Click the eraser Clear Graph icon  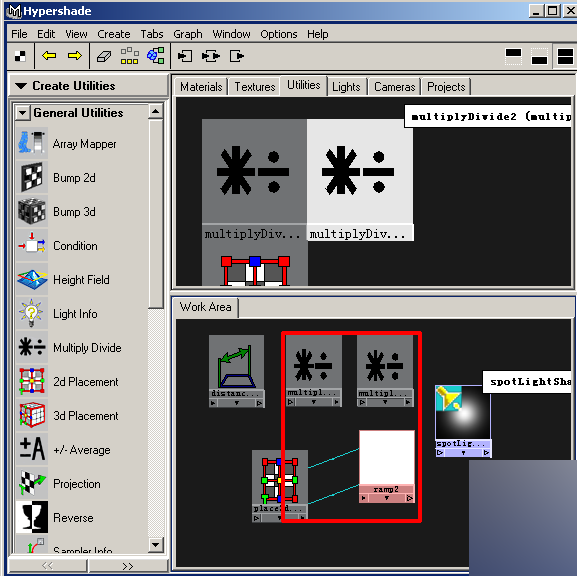coord(104,56)
